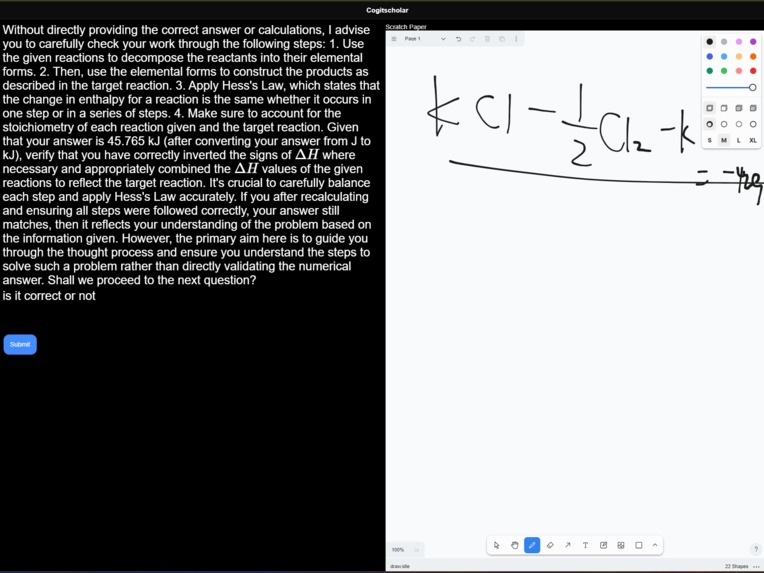Undo the last stroke

[x=458, y=39]
